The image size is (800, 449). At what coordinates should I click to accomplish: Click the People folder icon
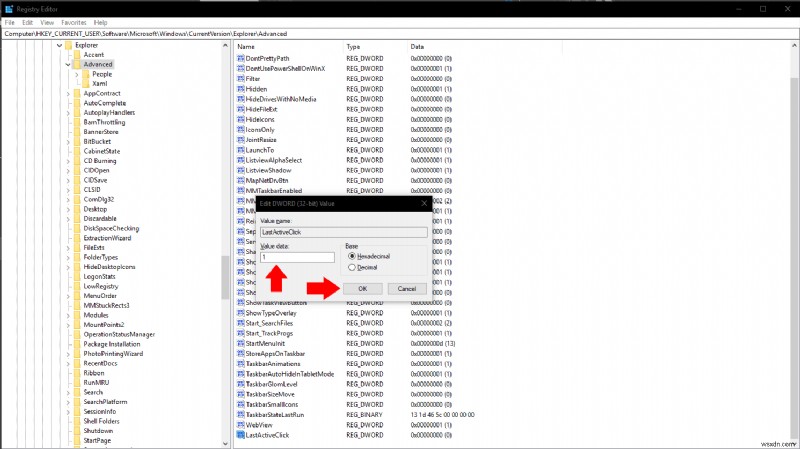86,74
